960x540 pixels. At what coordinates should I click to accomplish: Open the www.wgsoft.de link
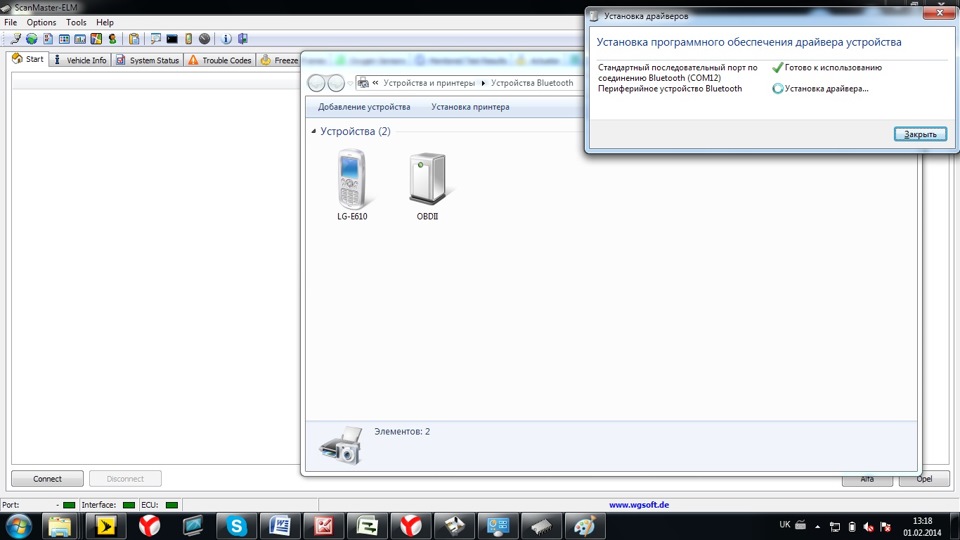pyautogui.click(x=639, y=505)
